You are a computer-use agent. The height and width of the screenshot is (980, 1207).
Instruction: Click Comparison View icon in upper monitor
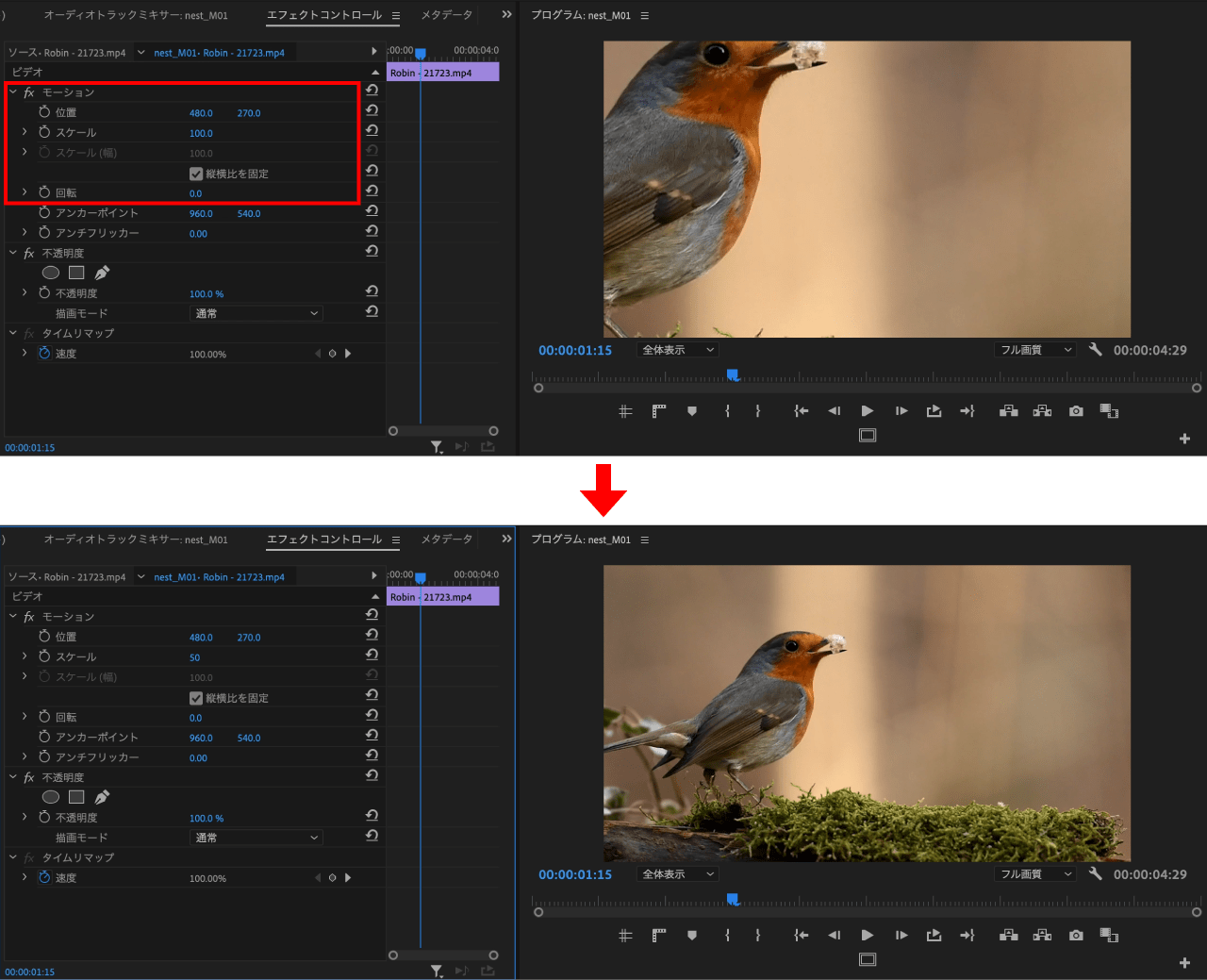coord(1109,411)
